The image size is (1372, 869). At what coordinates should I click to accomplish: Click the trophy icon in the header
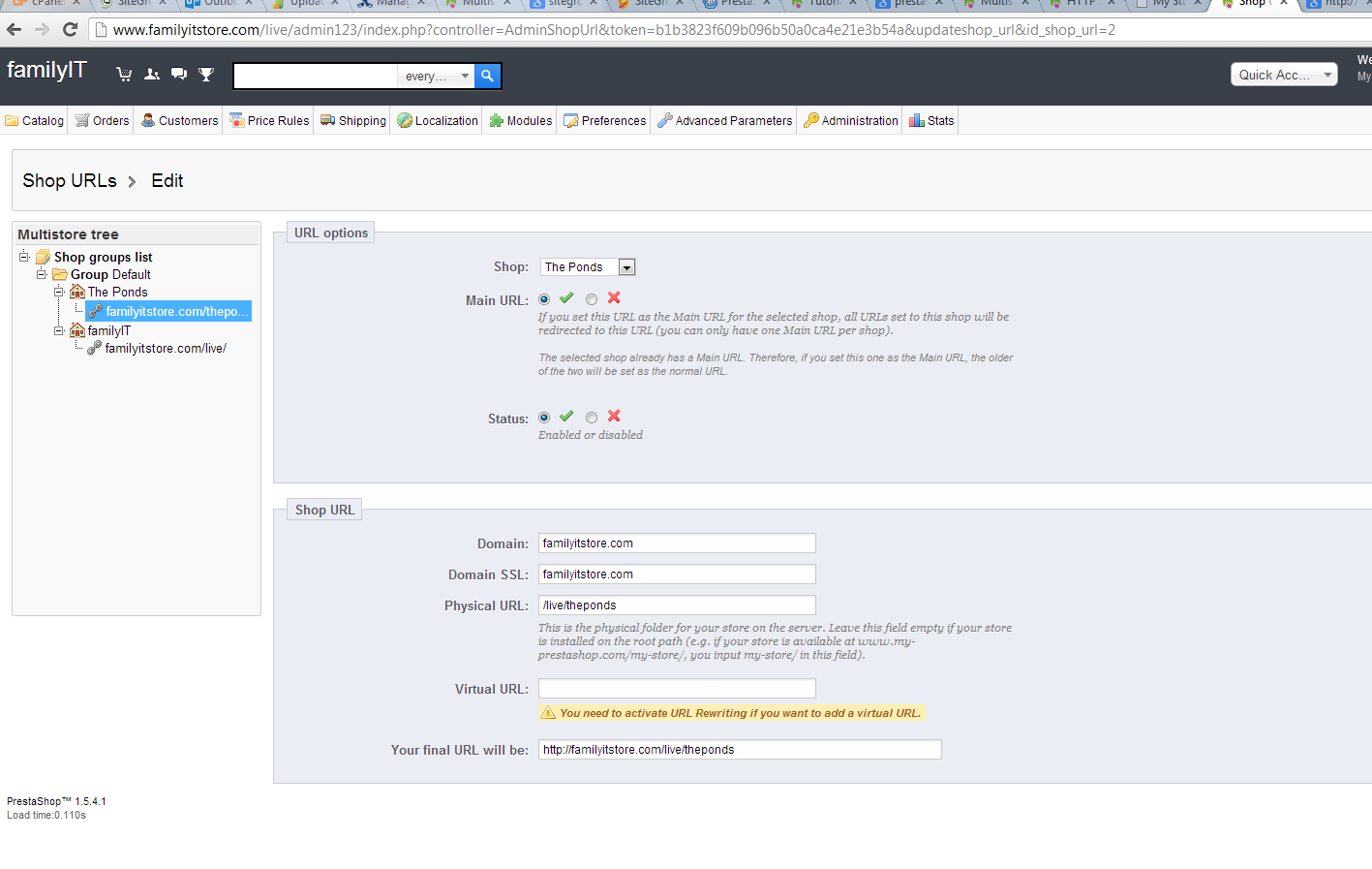tap(206, 74)
